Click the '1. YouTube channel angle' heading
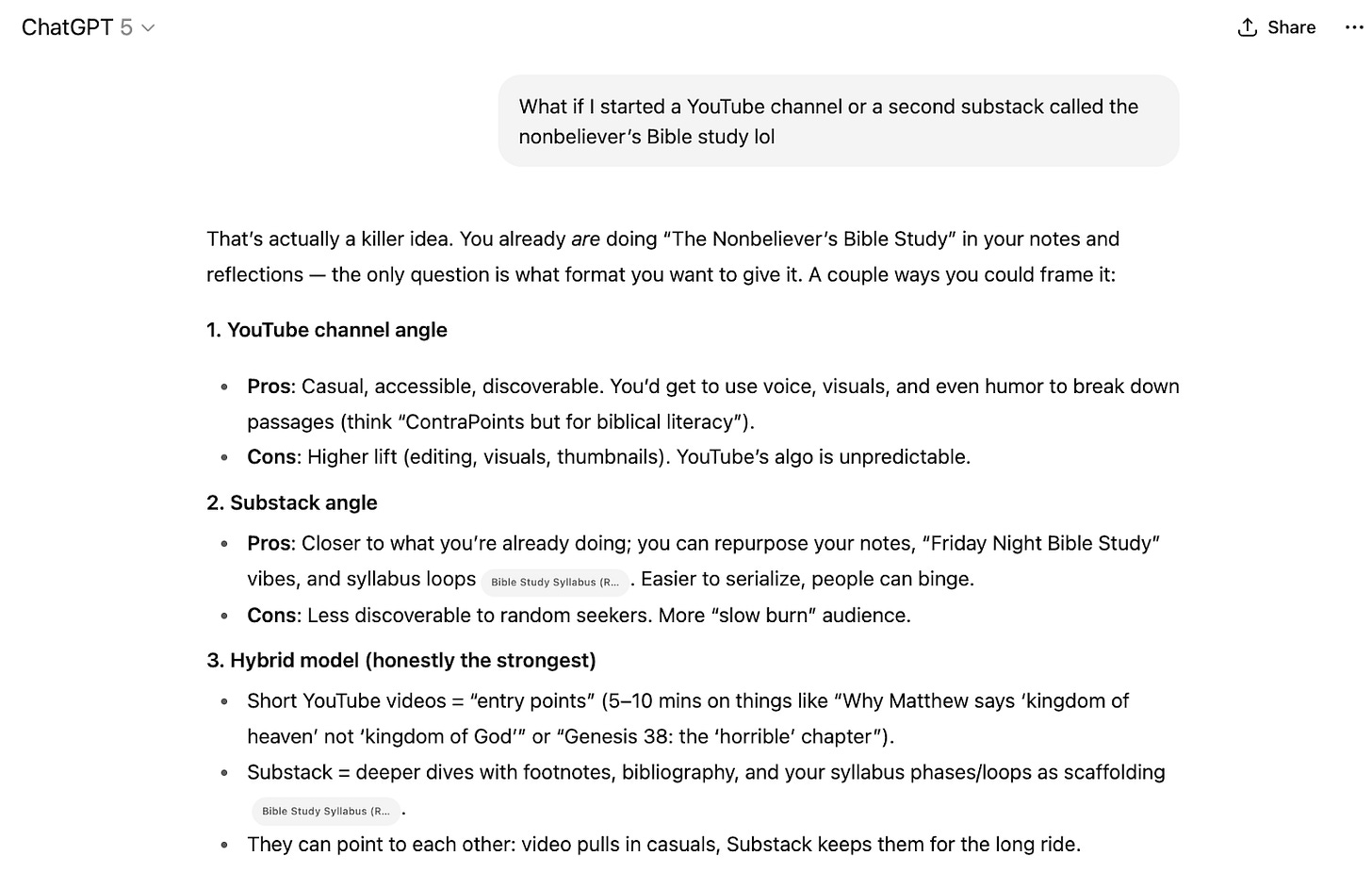 [x=327, y=330]
